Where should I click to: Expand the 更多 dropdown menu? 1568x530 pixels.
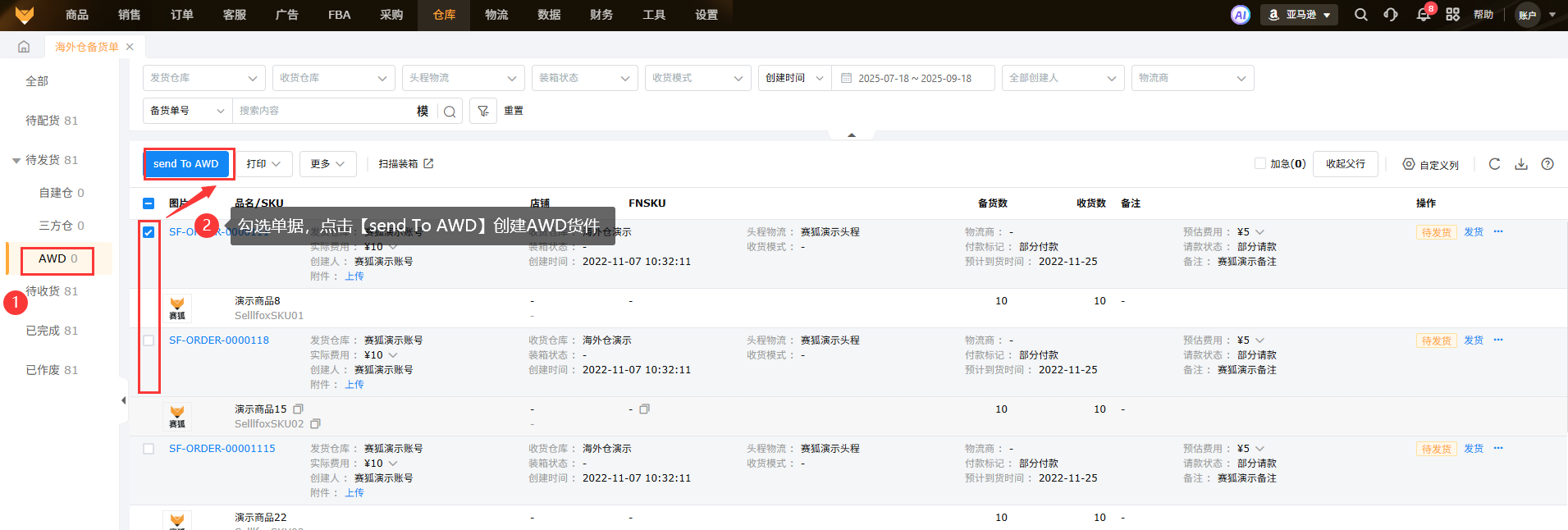click(x=327, y=164)
